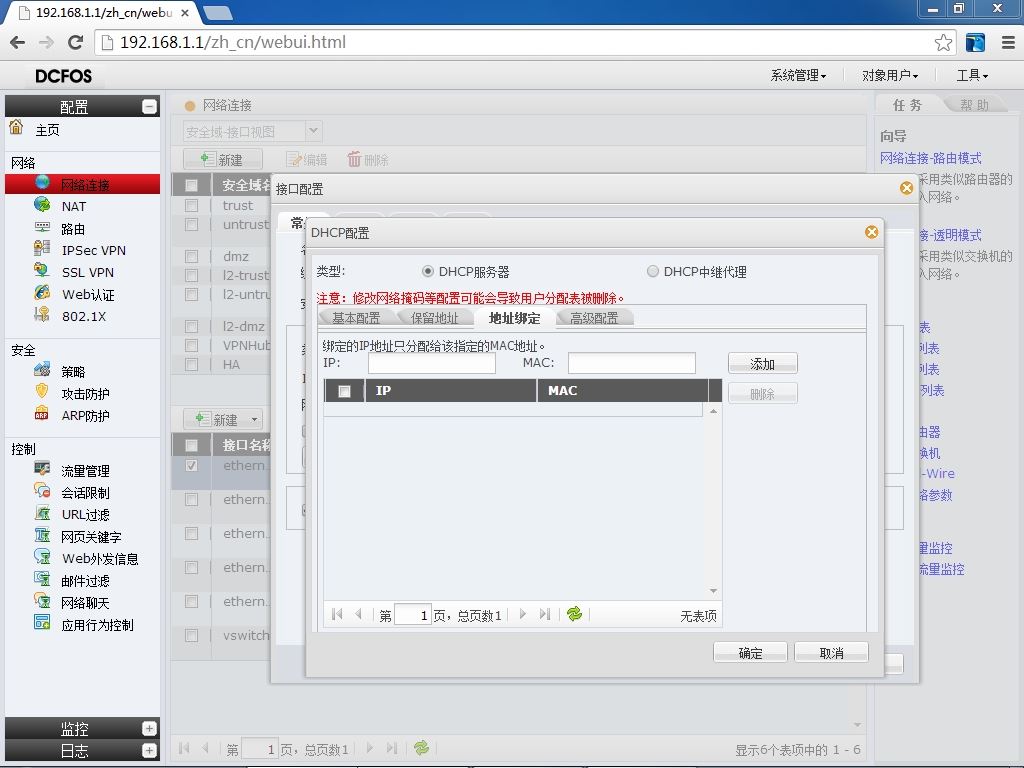Toggle checkbox for dmz zone row
This screenshot has width=1024, height=768.
tap(191, 256)
